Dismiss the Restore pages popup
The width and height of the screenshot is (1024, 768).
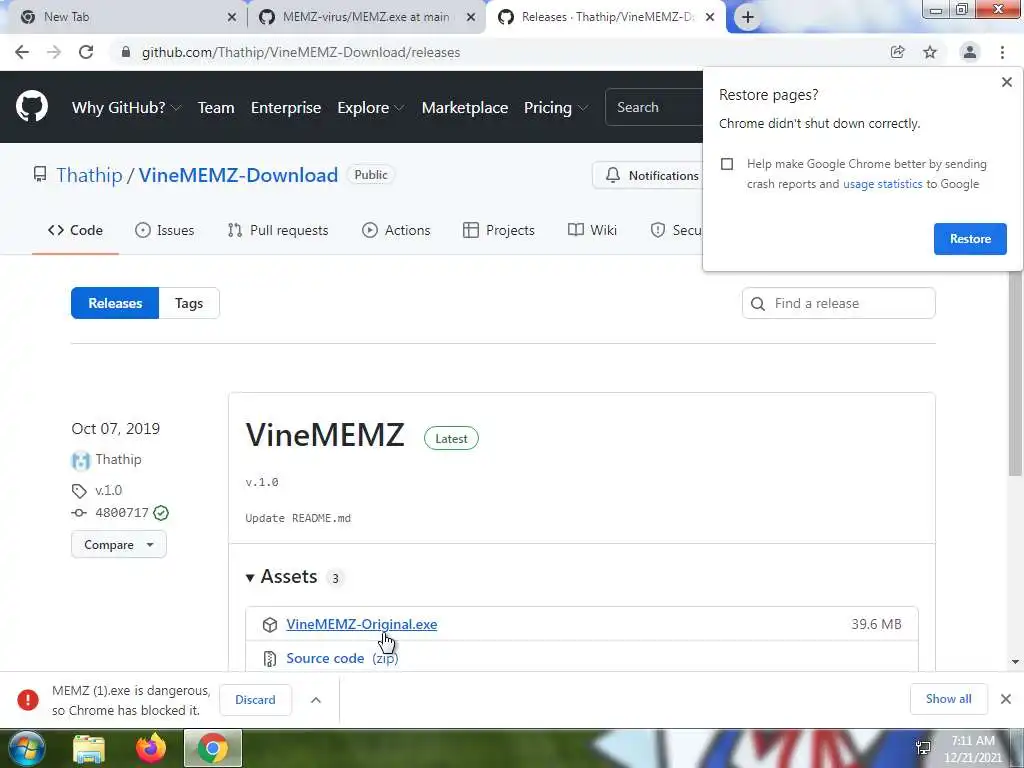pos(1006,82)
